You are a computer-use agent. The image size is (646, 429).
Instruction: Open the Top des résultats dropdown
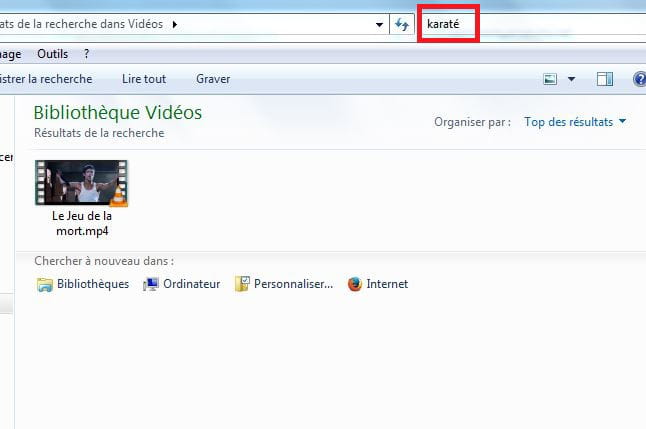point(575,122)
